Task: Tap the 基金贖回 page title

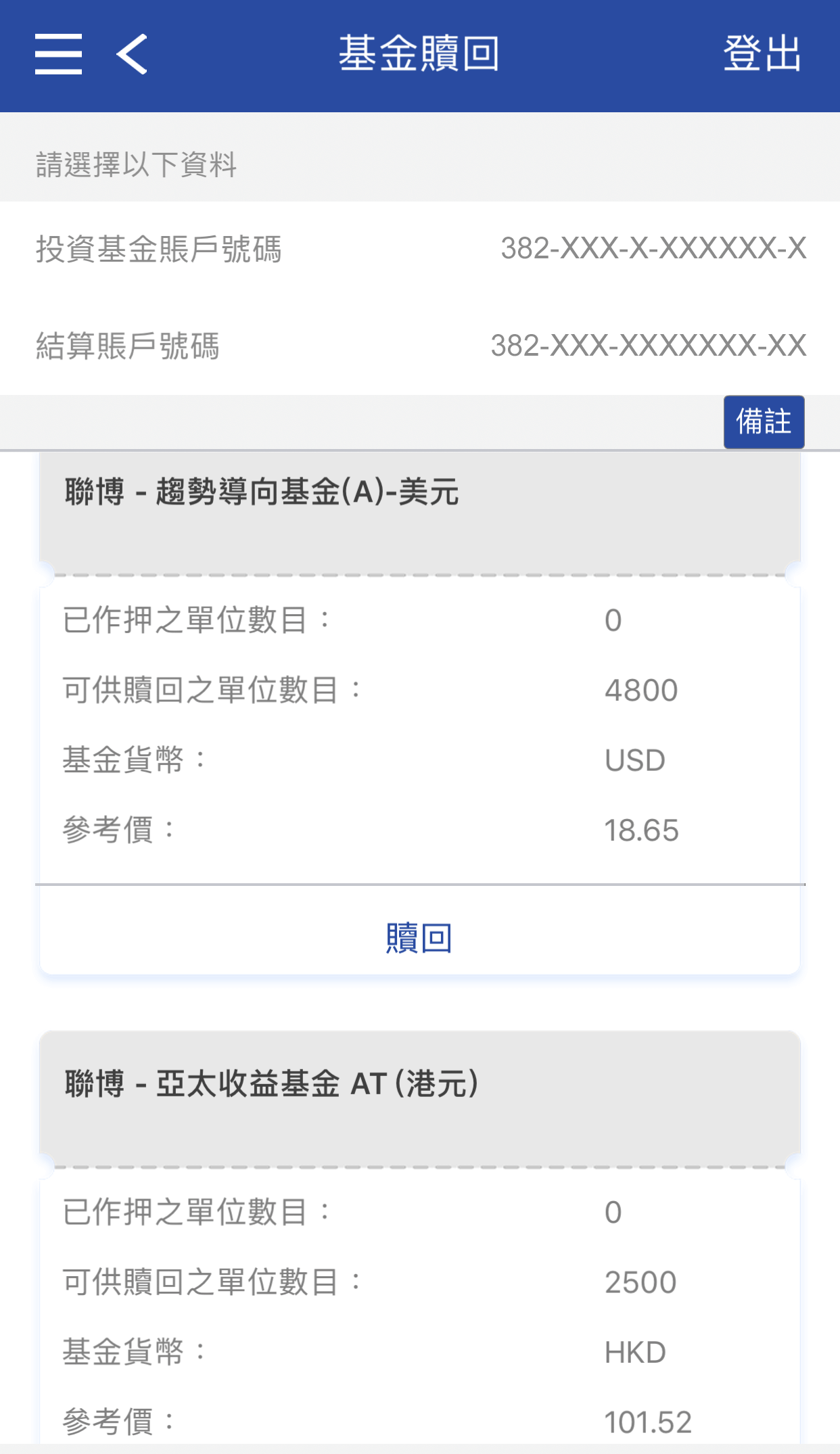Action: point(419,54)
